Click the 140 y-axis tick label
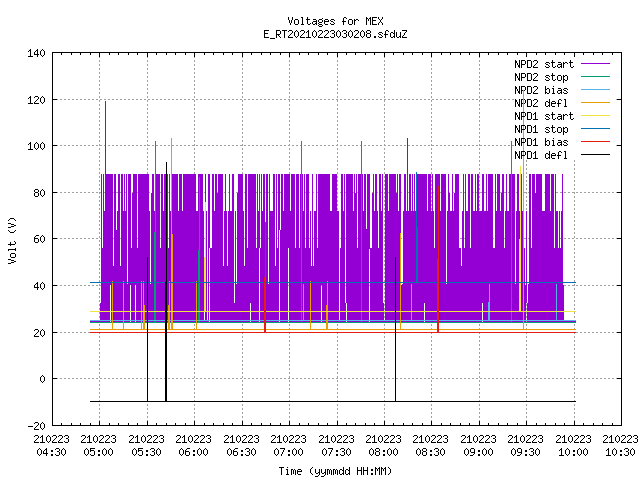This screenshot has height=480, width=640. 36,53
